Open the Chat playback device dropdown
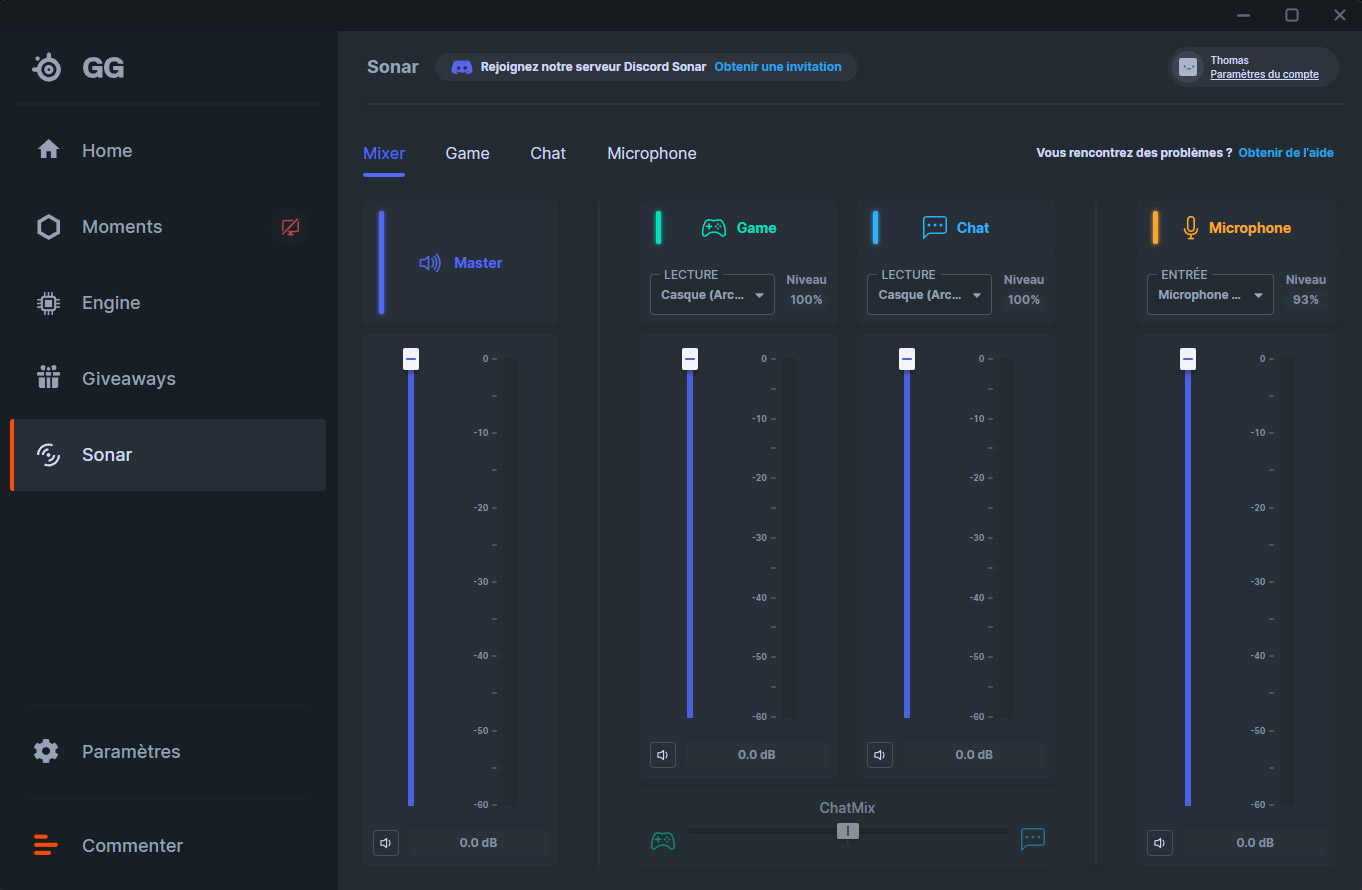Image resolution: width=1362 pixels, height=890 pixels. point(929,295)
